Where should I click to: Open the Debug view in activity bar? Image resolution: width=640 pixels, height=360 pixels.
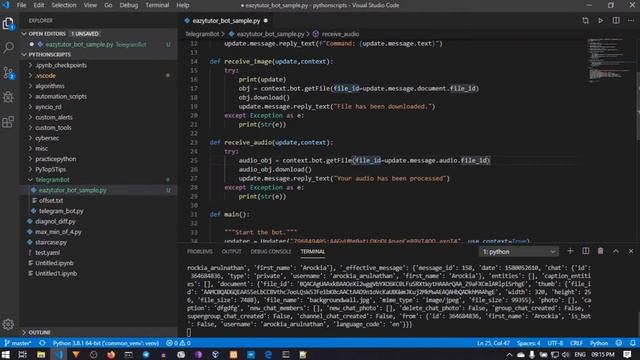pos(8,97)
